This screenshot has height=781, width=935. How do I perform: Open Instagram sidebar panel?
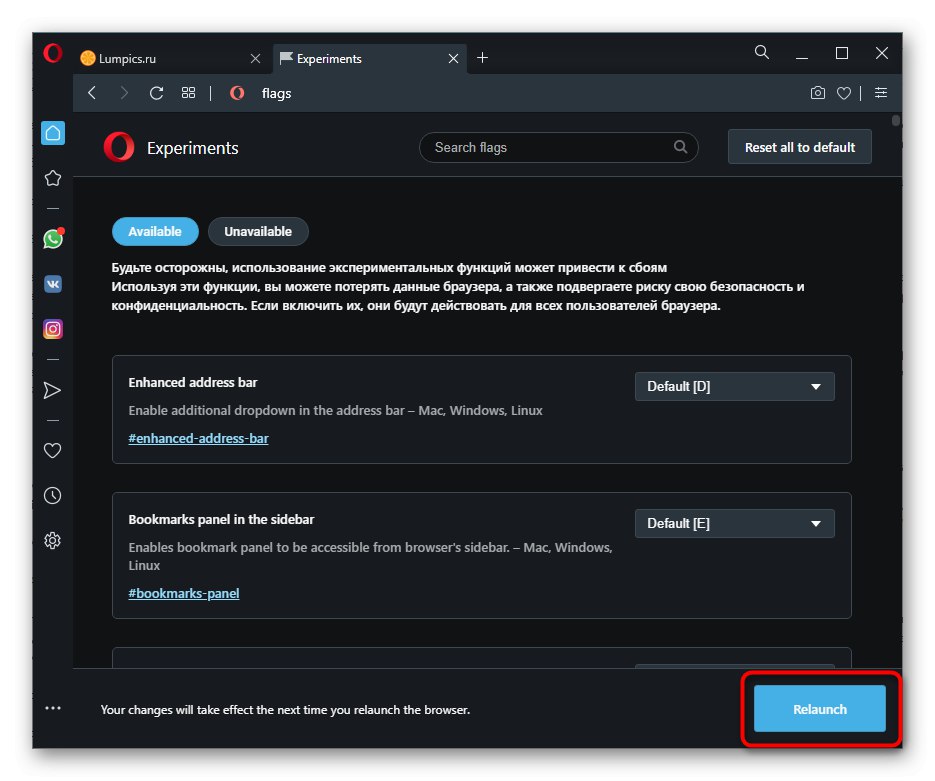tap(53, 328)
